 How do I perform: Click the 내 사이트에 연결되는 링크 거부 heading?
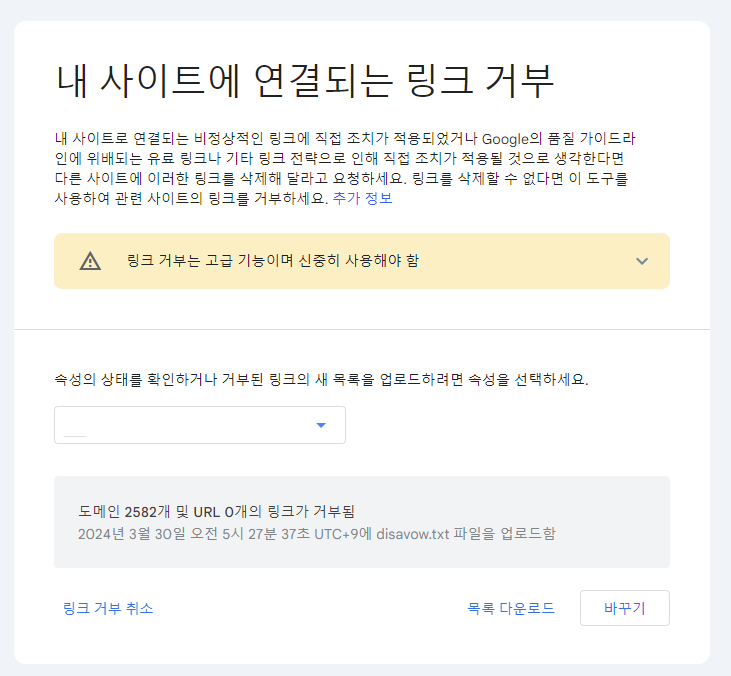tap(305, 81)
